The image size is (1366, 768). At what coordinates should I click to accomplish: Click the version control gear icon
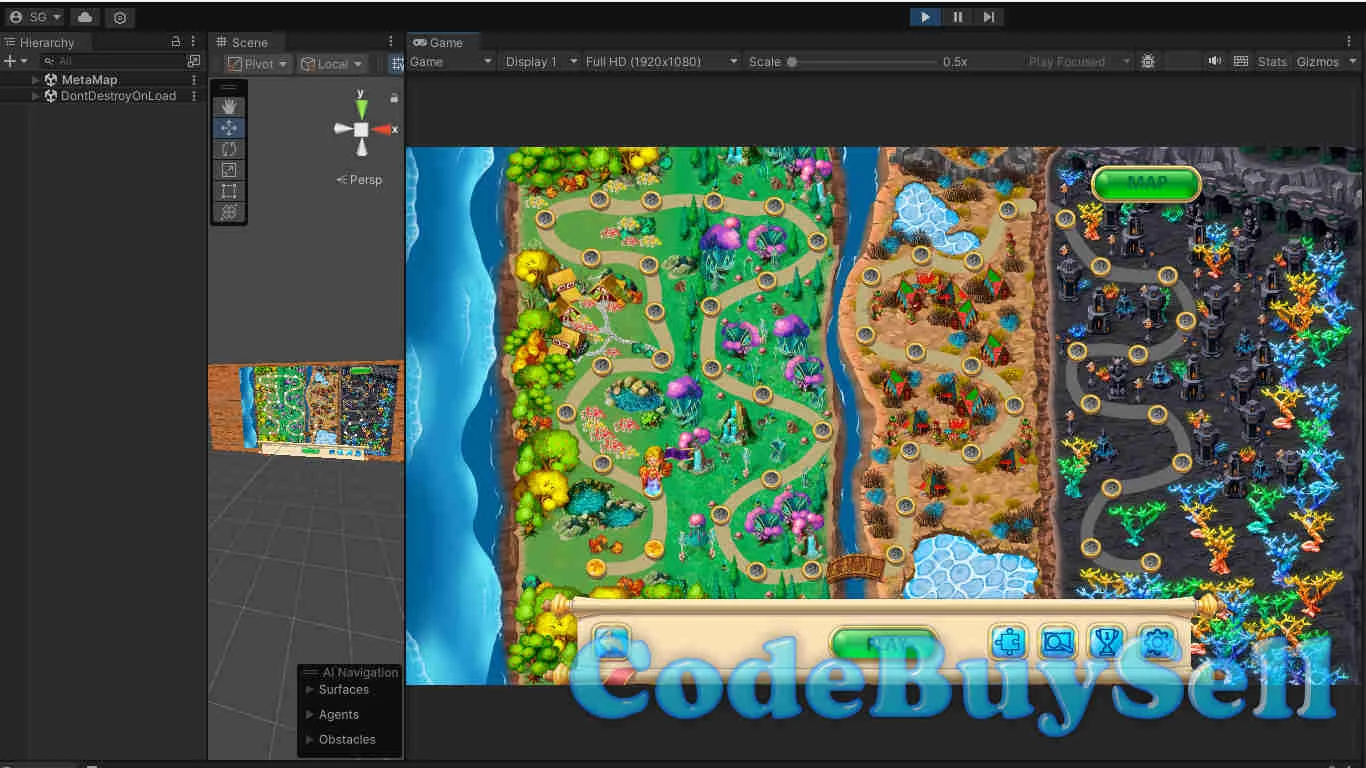120,17
